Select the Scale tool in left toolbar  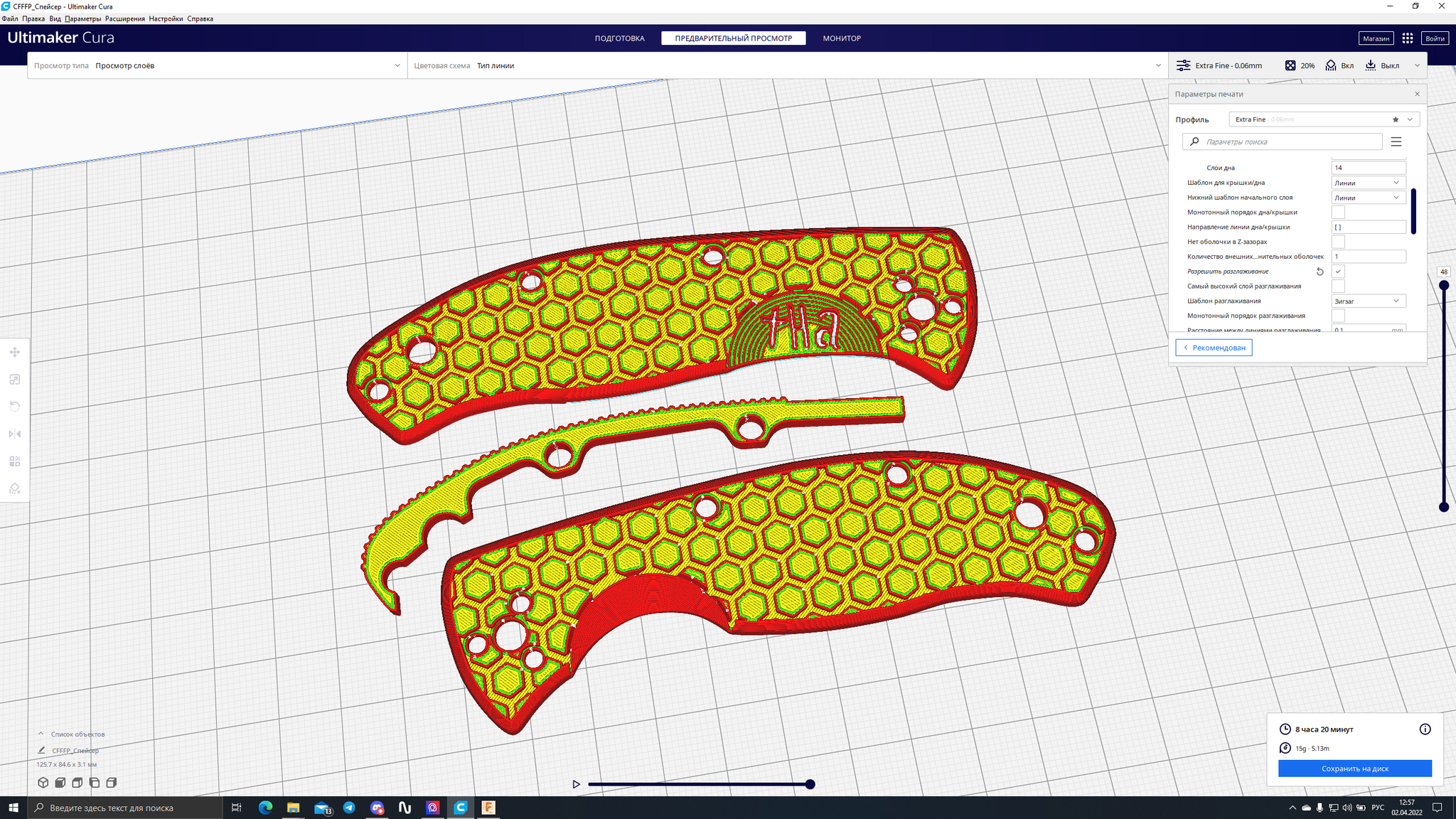[x=14, y=380]
